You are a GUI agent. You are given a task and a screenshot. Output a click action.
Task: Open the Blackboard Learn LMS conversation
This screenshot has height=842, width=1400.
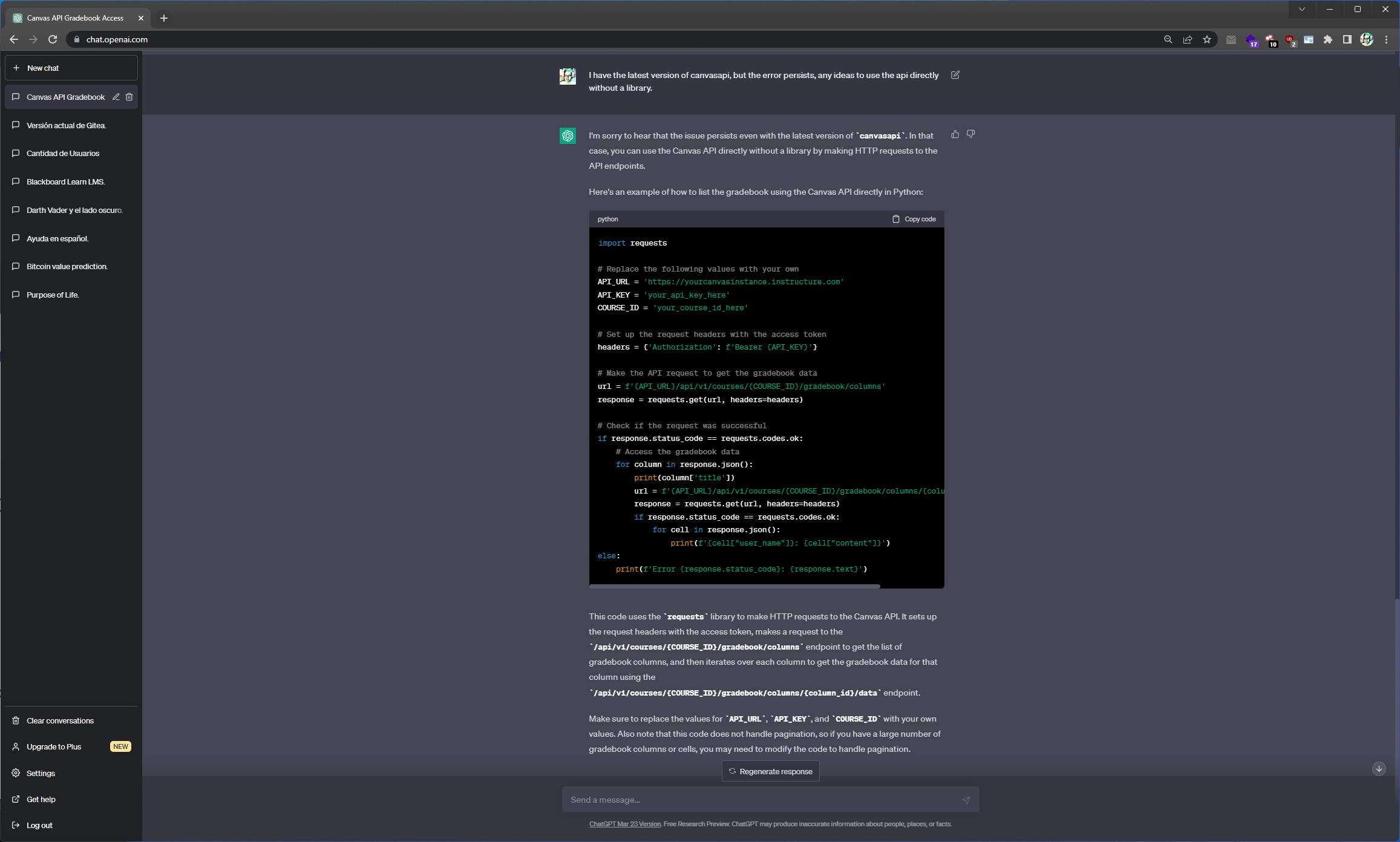[x=65, y=181]
